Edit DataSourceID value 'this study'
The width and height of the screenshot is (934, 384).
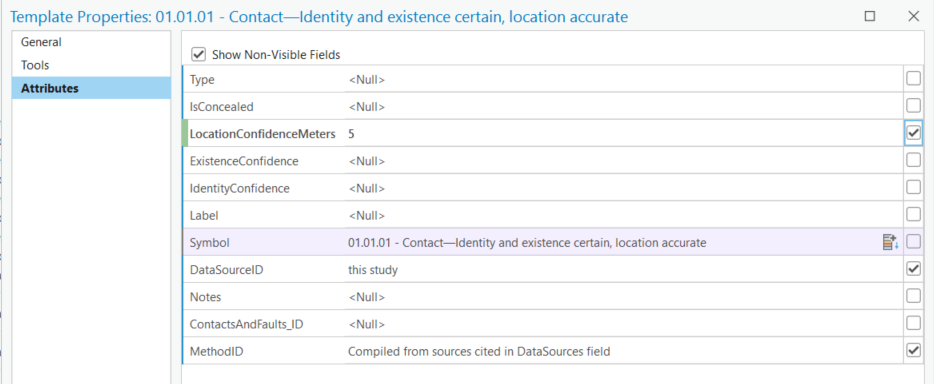point(623,270)
